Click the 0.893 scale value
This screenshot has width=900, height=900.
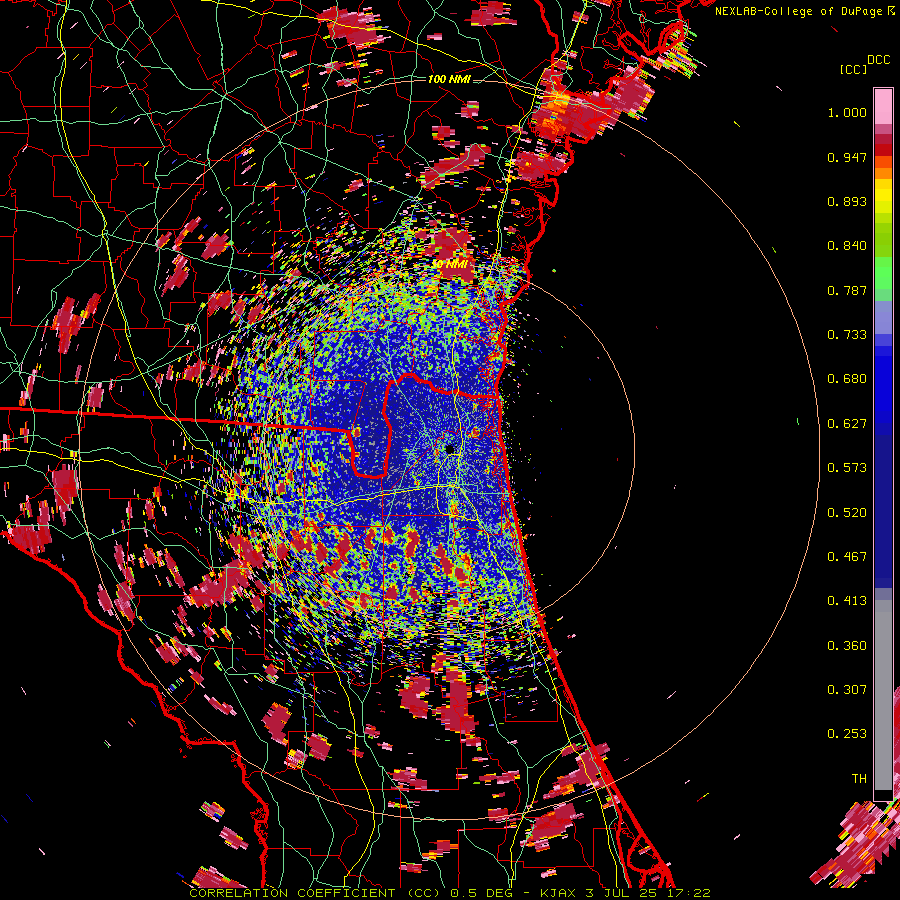pos(847,201)
